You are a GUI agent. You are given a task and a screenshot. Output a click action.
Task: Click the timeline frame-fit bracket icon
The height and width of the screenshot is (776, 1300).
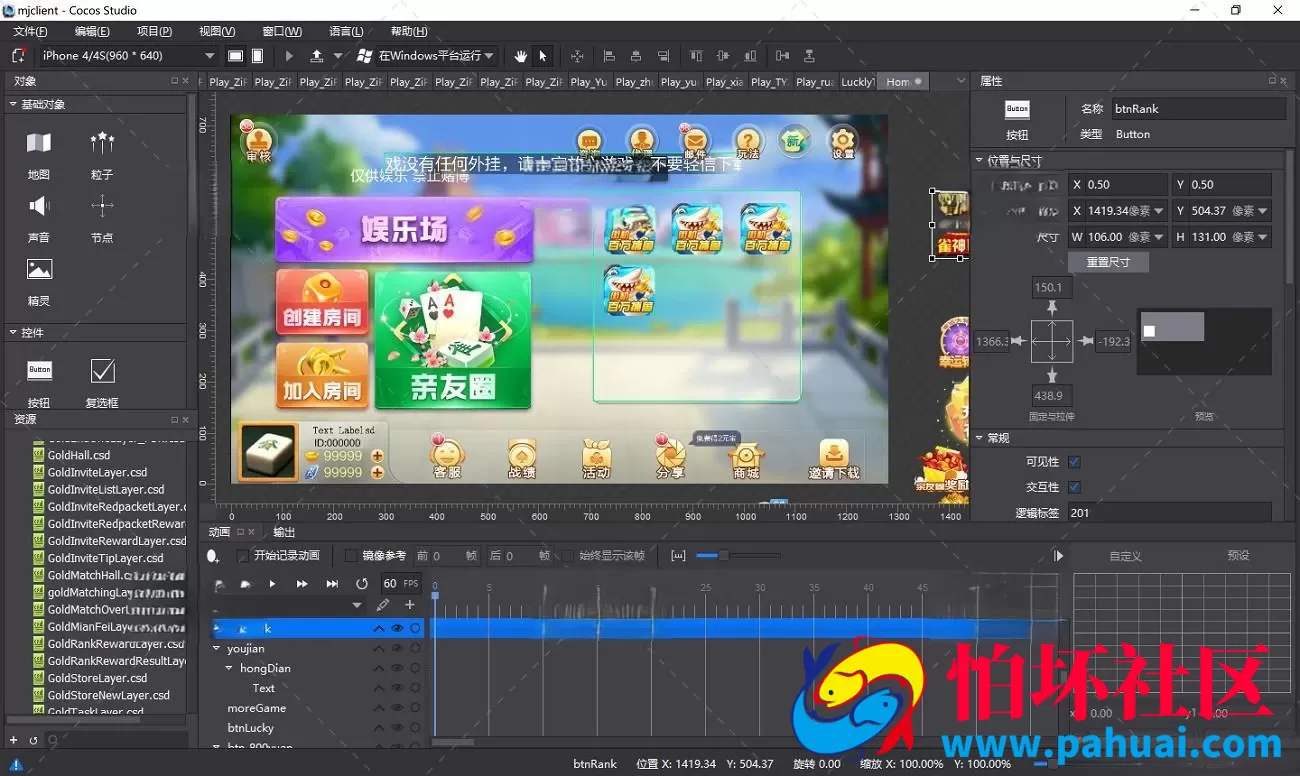click(679, 556)
